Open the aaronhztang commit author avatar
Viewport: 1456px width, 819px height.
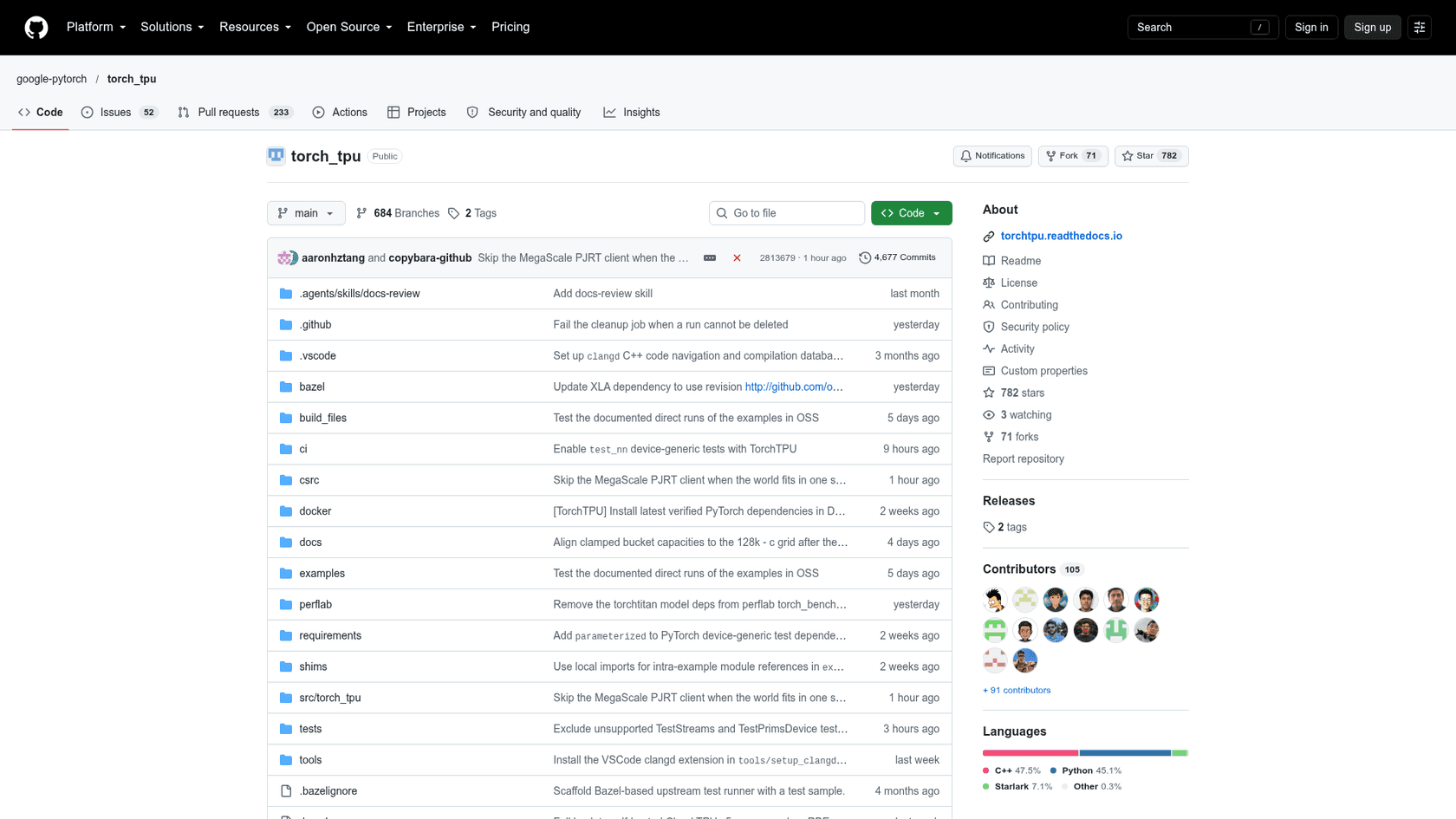[284, 258]
